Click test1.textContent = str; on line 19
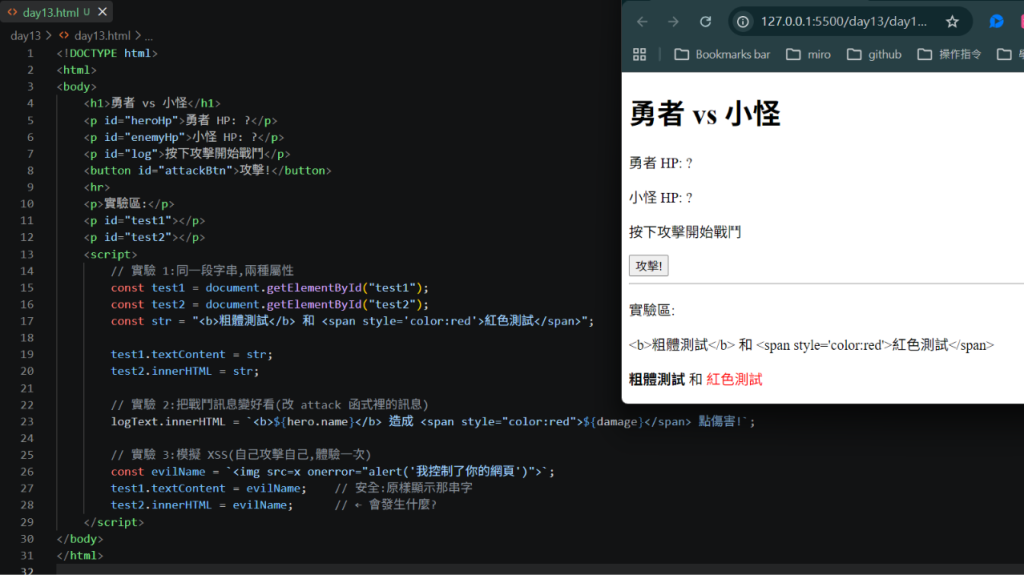Screen dimensions: 1024x575 pyautogui.click(x=191, y=354)
